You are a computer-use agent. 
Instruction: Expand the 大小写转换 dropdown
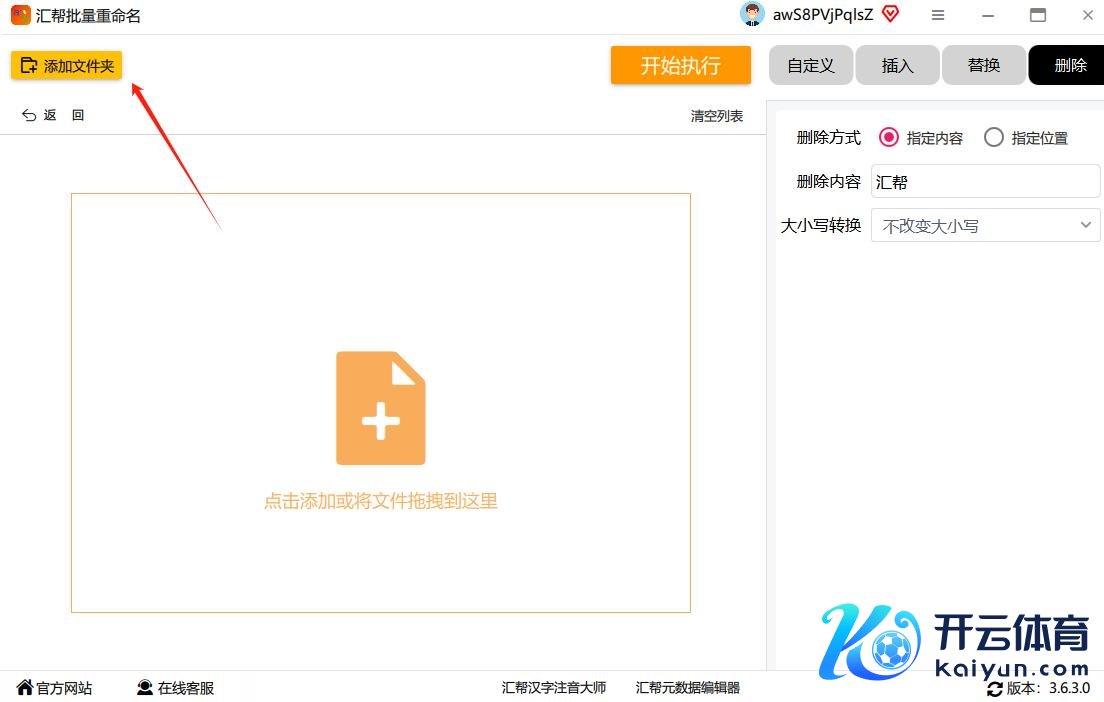pyautogui.click(x=985, y=226)
